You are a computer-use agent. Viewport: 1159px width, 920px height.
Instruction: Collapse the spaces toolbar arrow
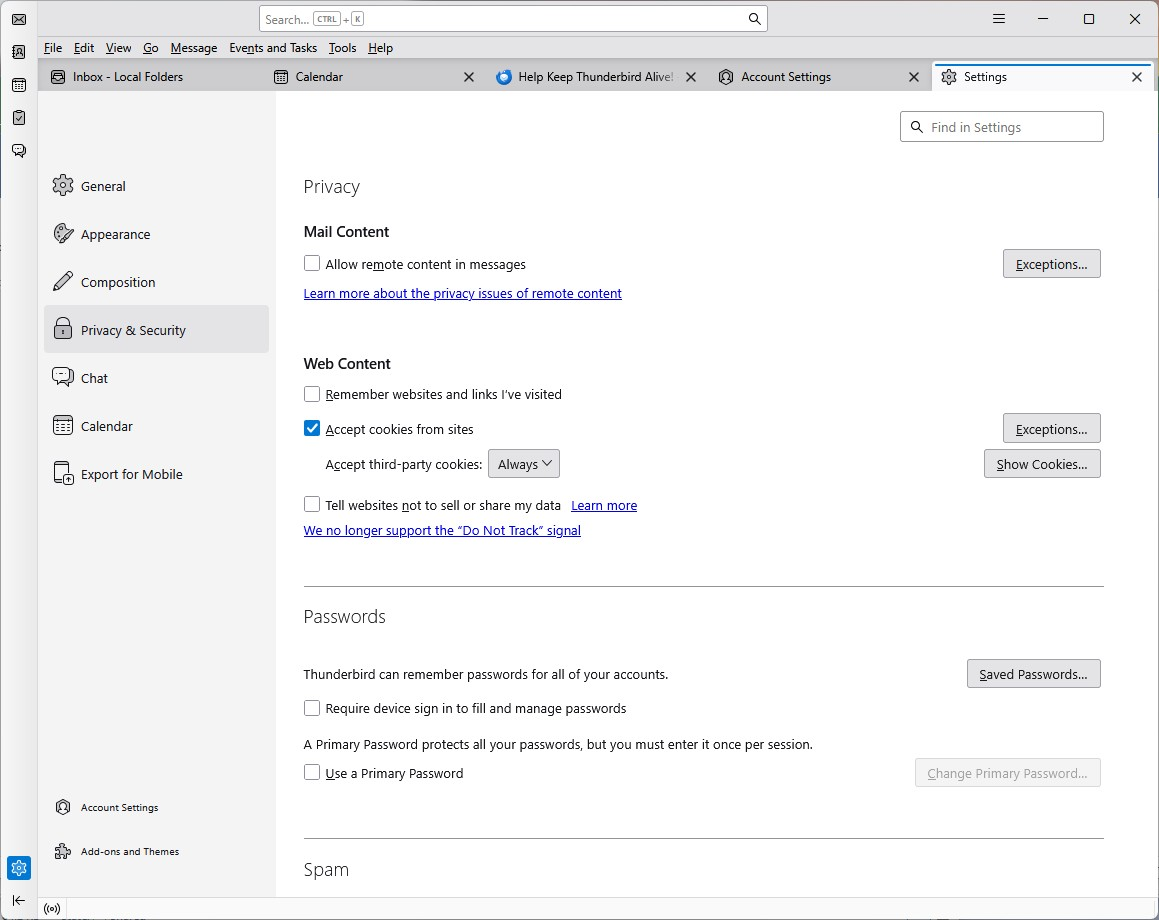click(x=19, y=900)
